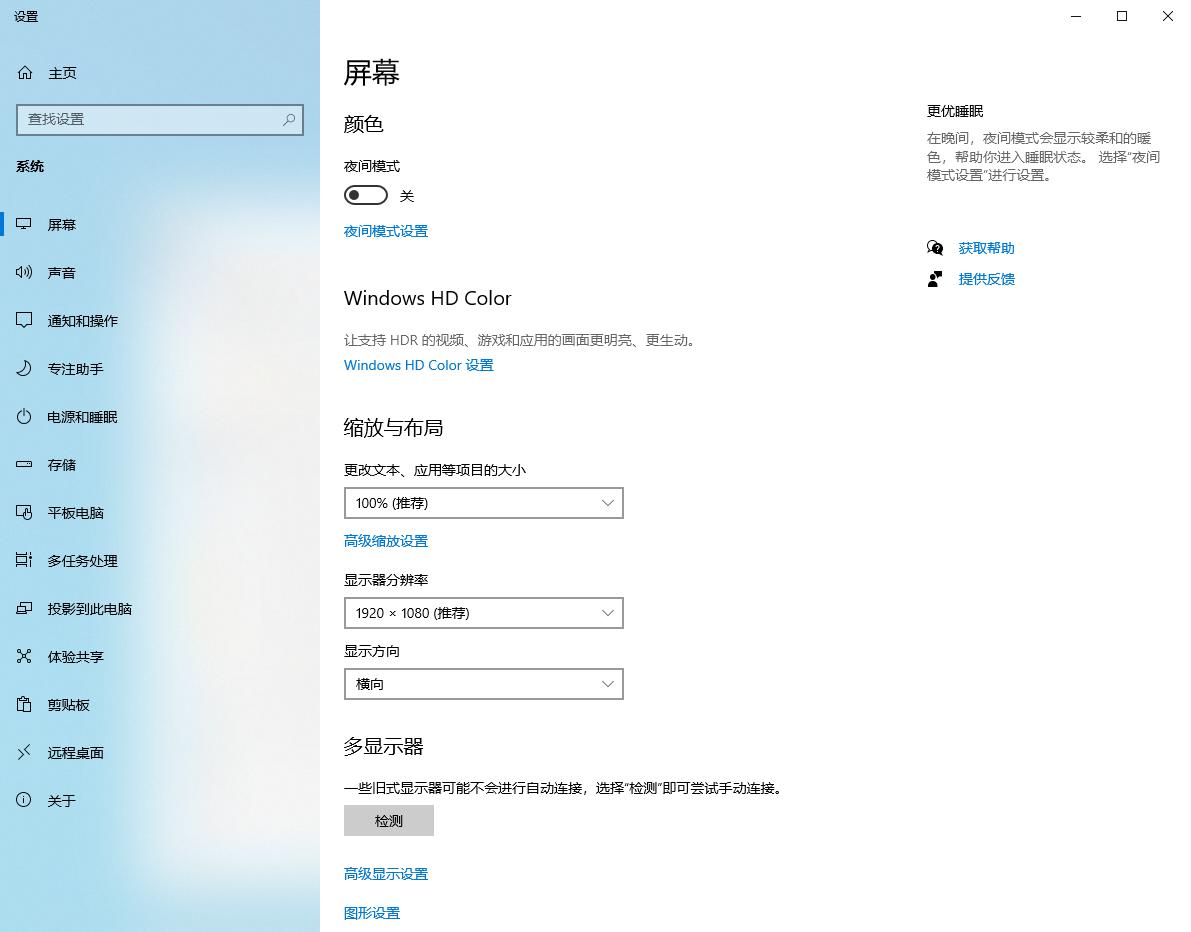Viewport: 1191px width, 932px height.
Task: Open the 声音 (Sound) settings
Action: [x=62, y=272]
